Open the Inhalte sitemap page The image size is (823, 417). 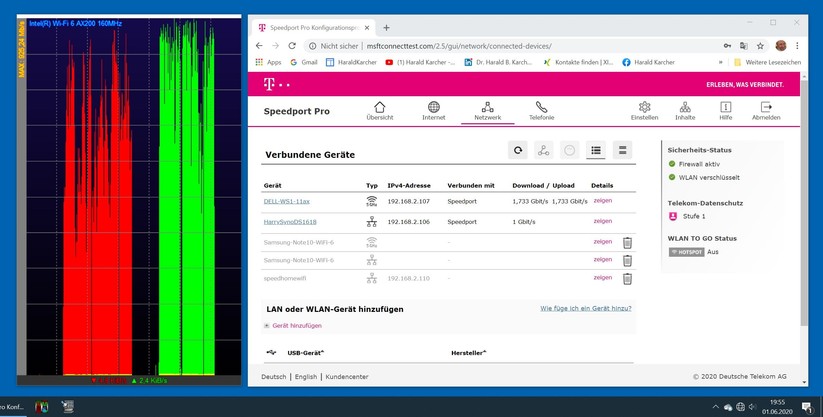685,111
